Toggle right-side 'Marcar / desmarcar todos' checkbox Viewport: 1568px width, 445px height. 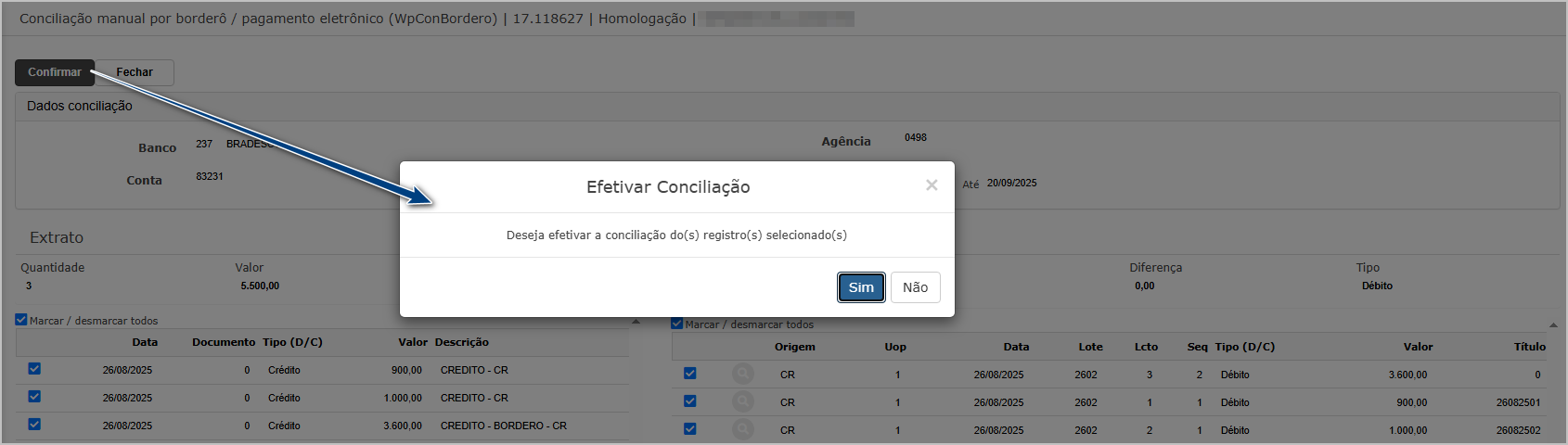pyautogui.click(x=677, y=324)
